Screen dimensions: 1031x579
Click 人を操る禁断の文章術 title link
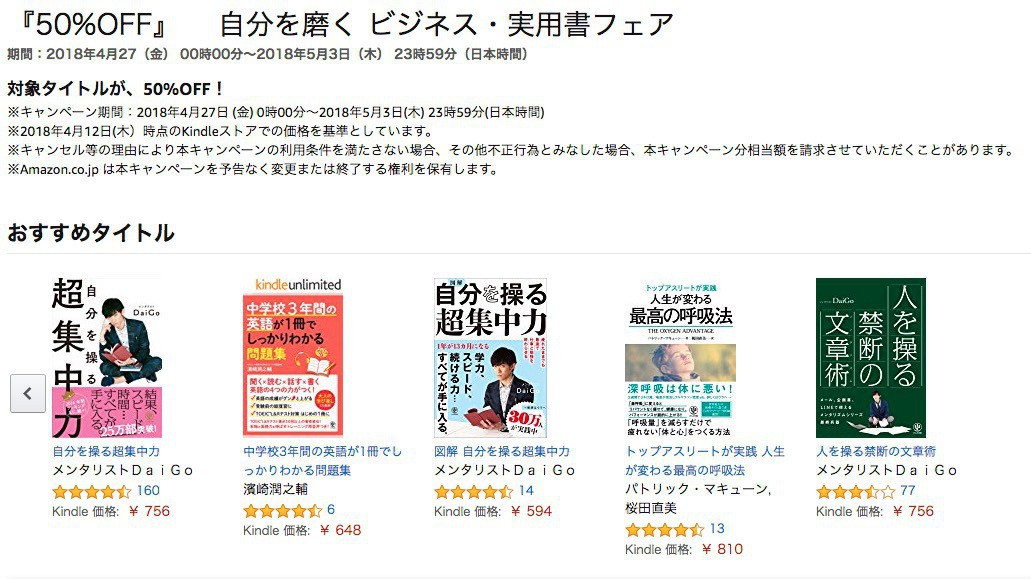[876, 452]
